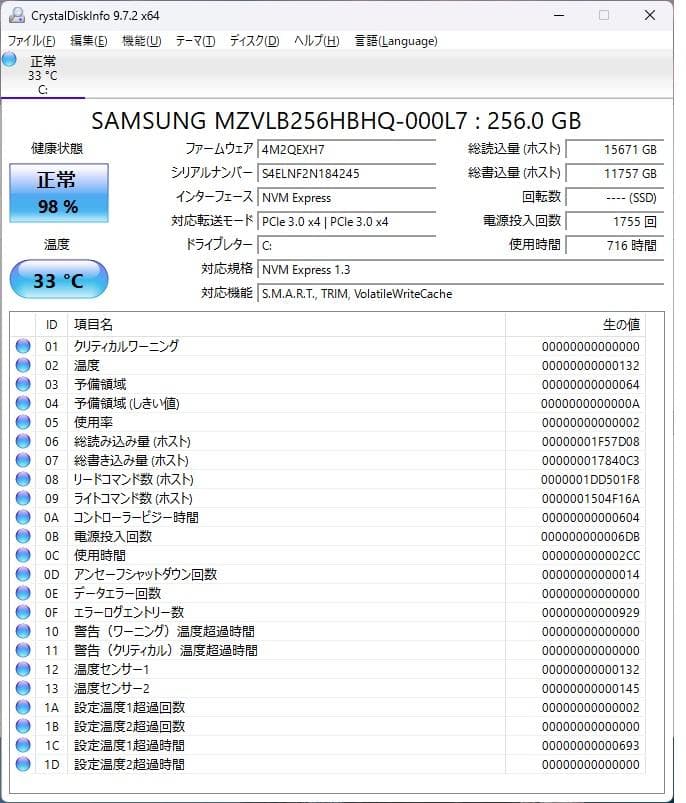The width and height of the screenshot is (686, 803).
Task: Click the status orb for 予備領域 row 03
Action: coord(23,384)
